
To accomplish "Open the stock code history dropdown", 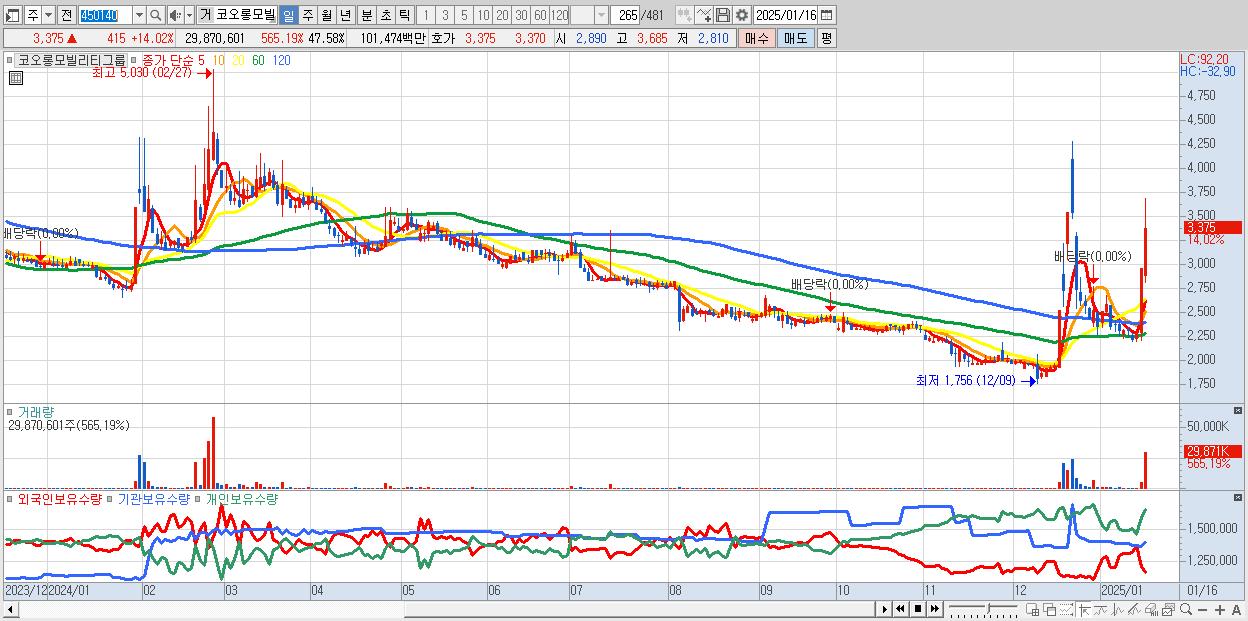I will pyautogui.click(x=139, y=15).
